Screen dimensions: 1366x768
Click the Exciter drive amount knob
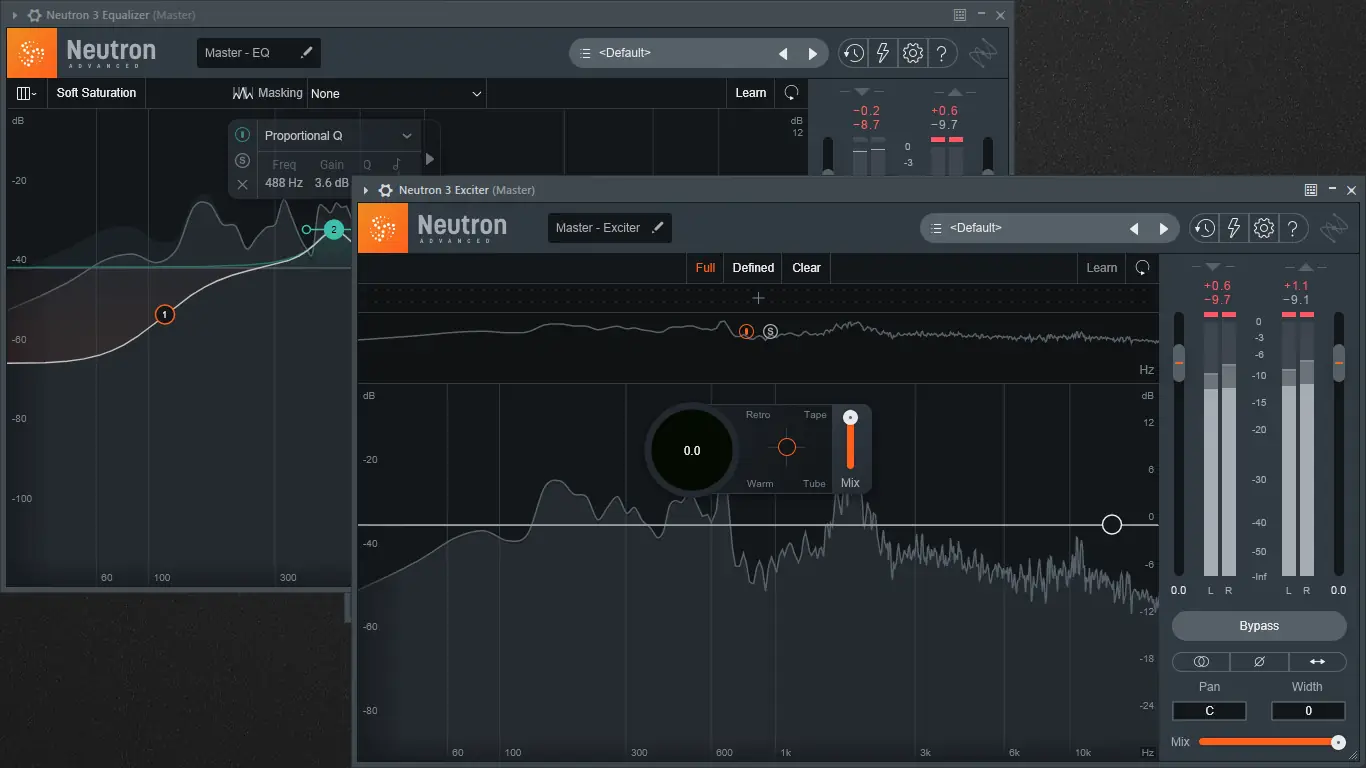tap(692, 451)
